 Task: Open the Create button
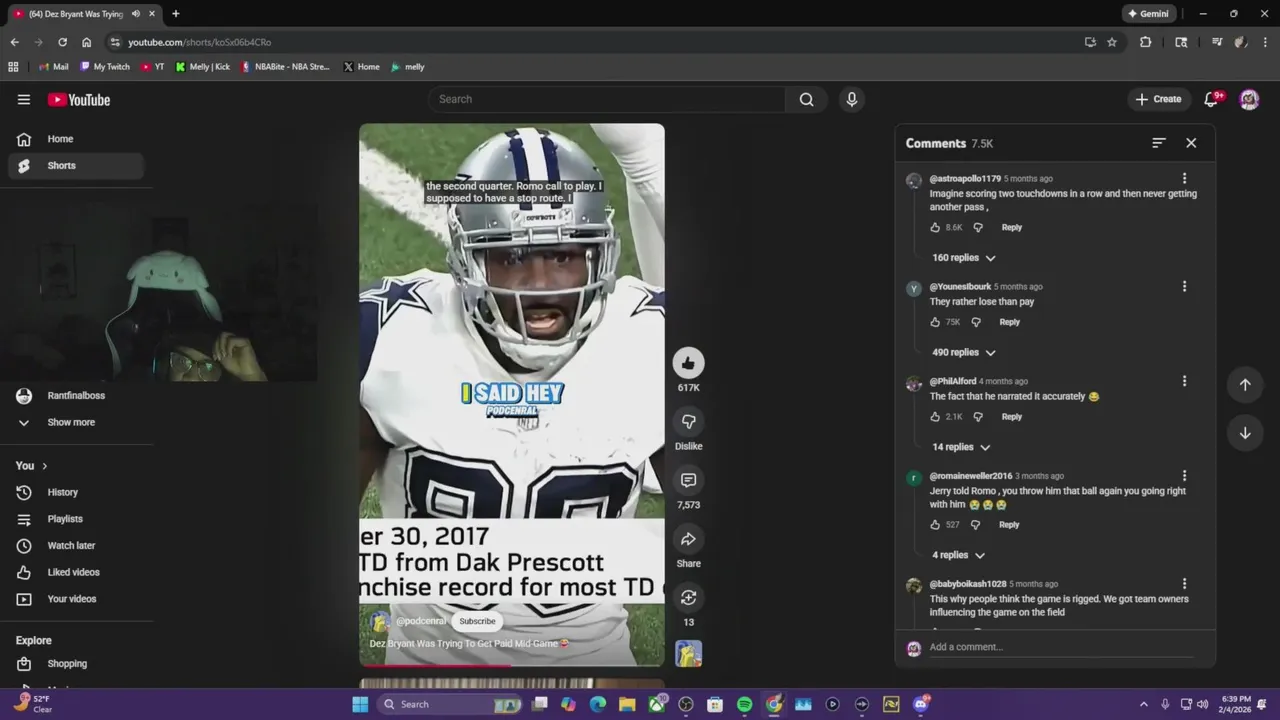tap(1158, 99)
